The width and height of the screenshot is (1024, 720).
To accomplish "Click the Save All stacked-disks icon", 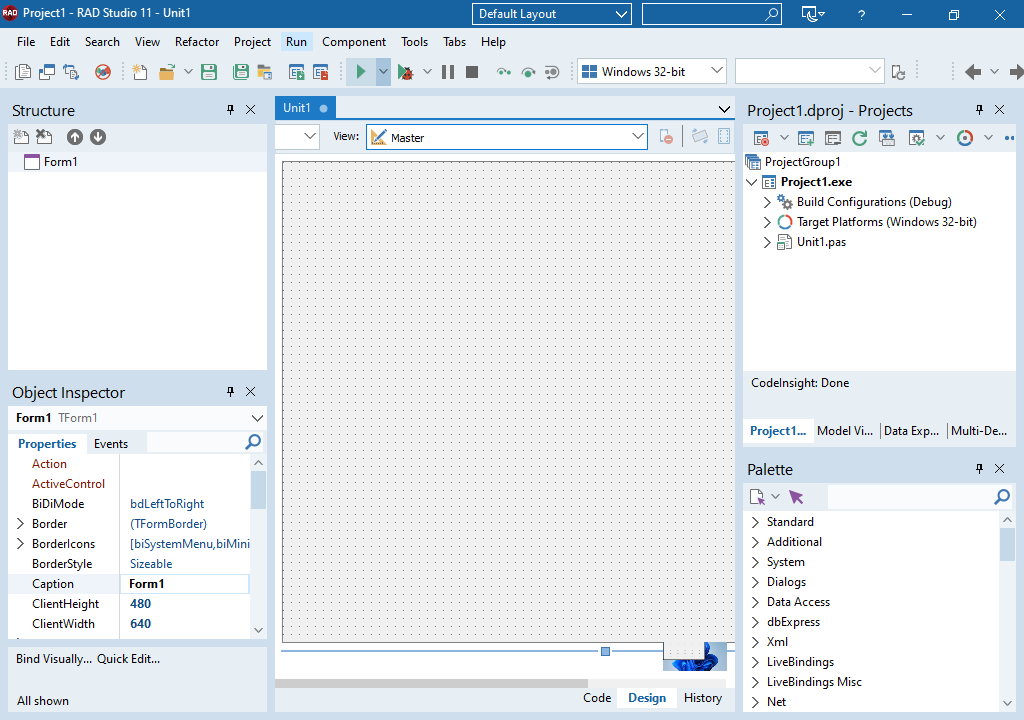I will [x=241, y=72].
